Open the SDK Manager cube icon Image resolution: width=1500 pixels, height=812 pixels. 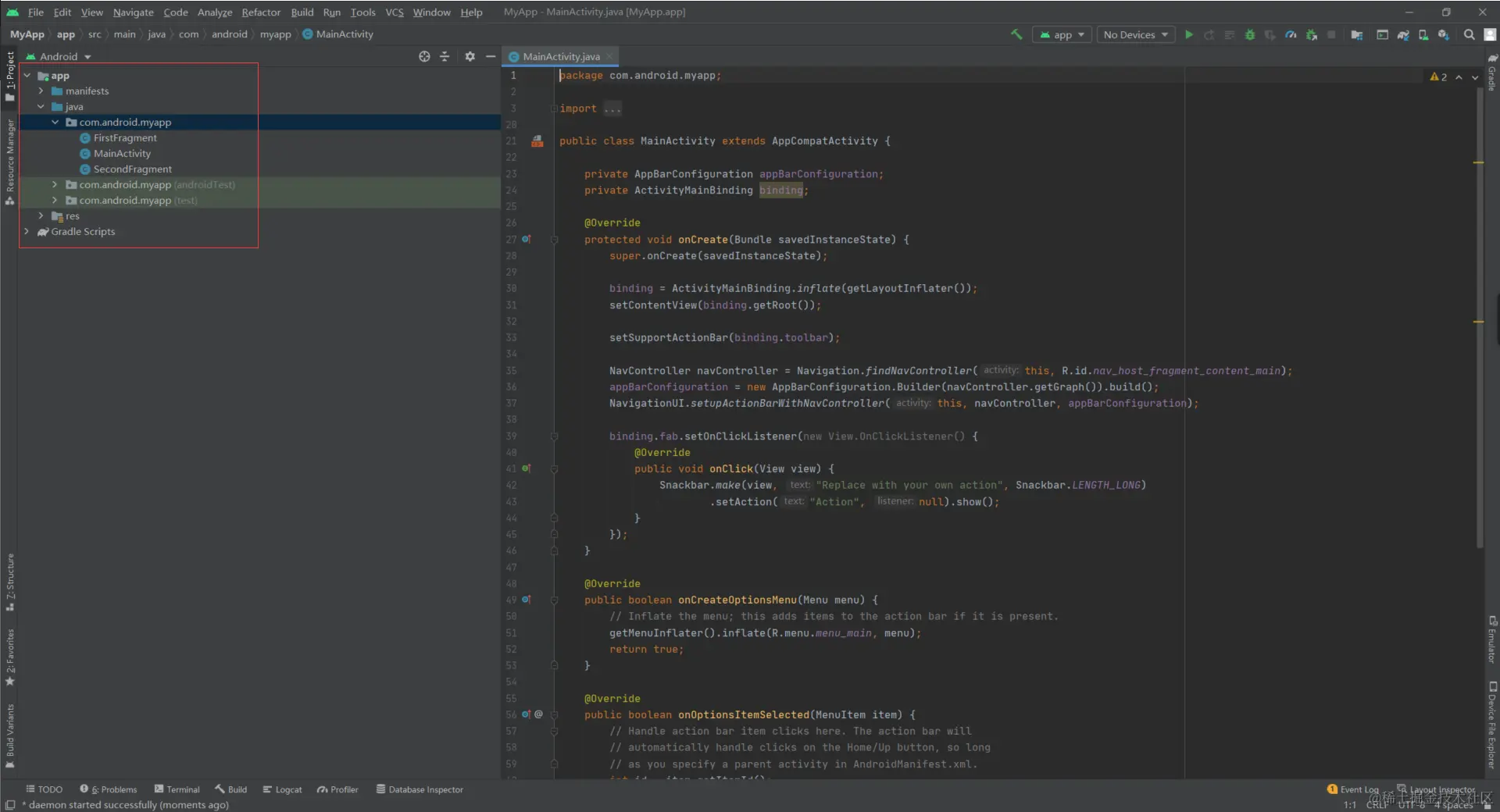pyautogui.click(x=1443, y=34)
